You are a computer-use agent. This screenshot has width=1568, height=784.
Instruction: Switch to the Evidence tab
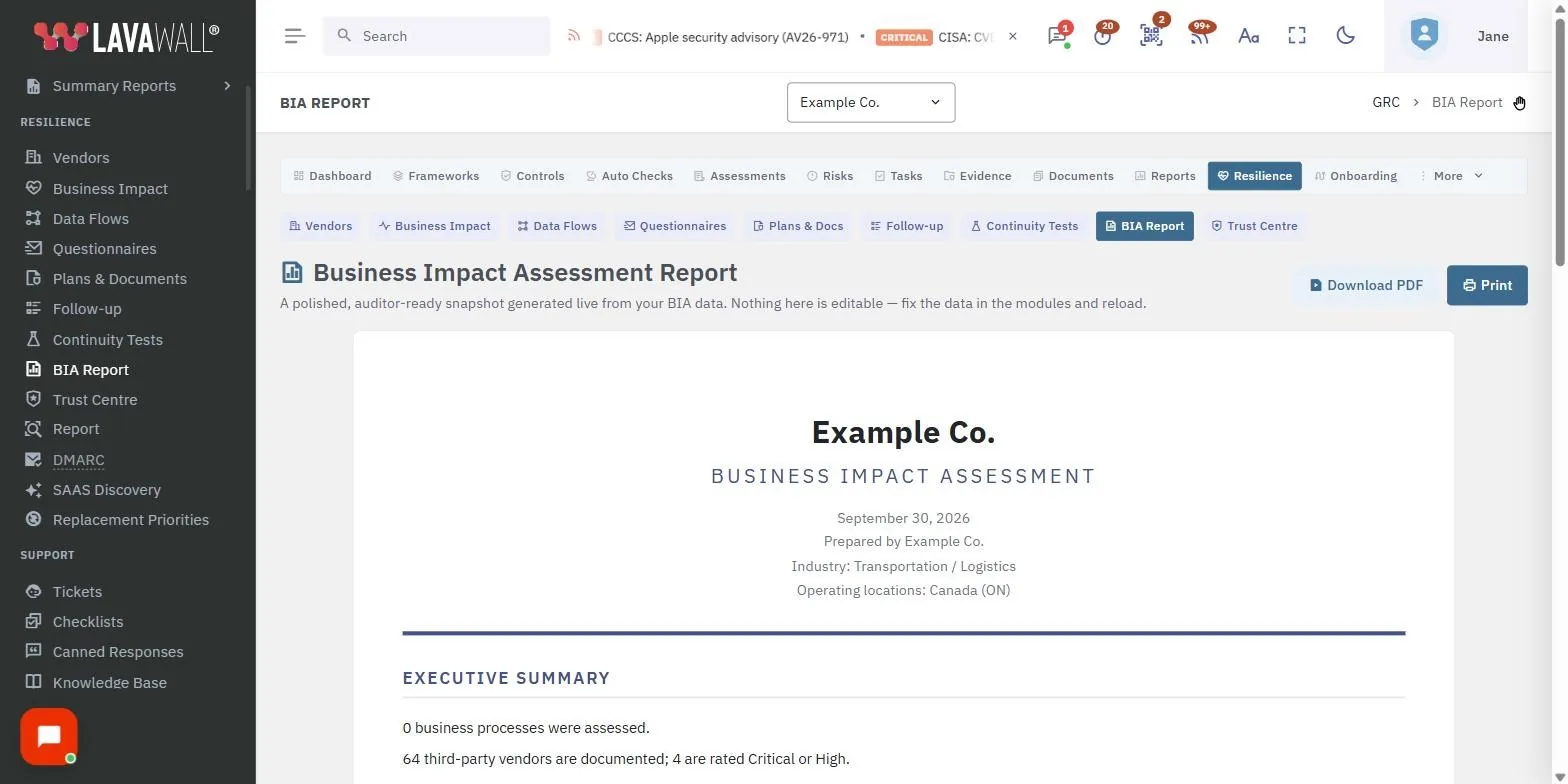[x=978, y=176]
